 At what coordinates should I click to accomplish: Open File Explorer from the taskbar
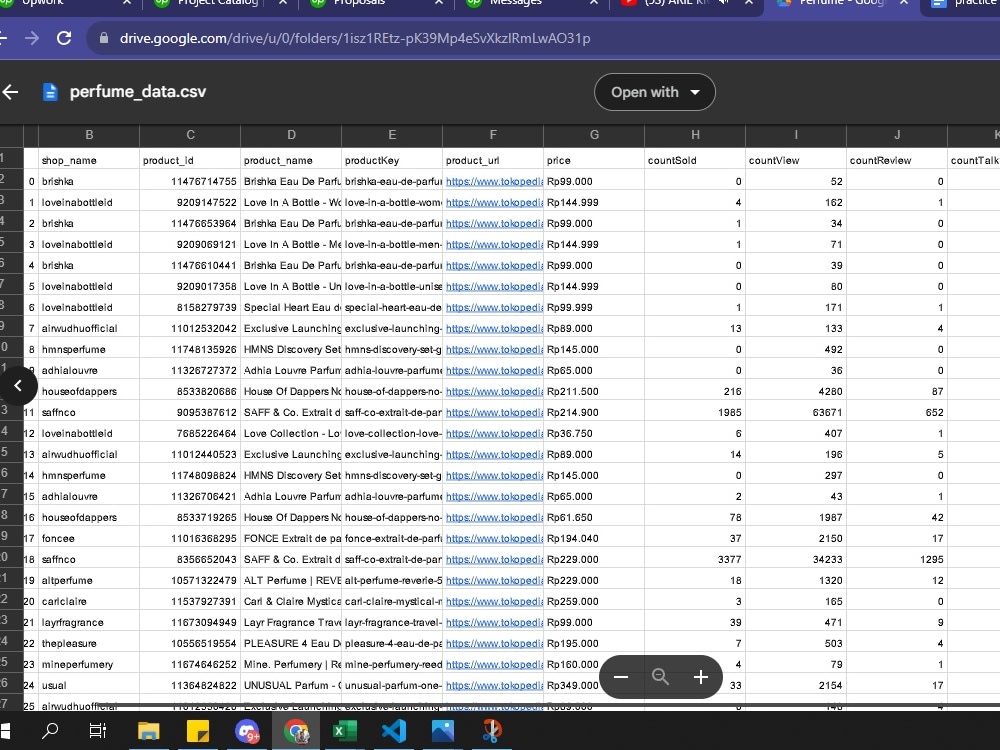tap(149, 730)
